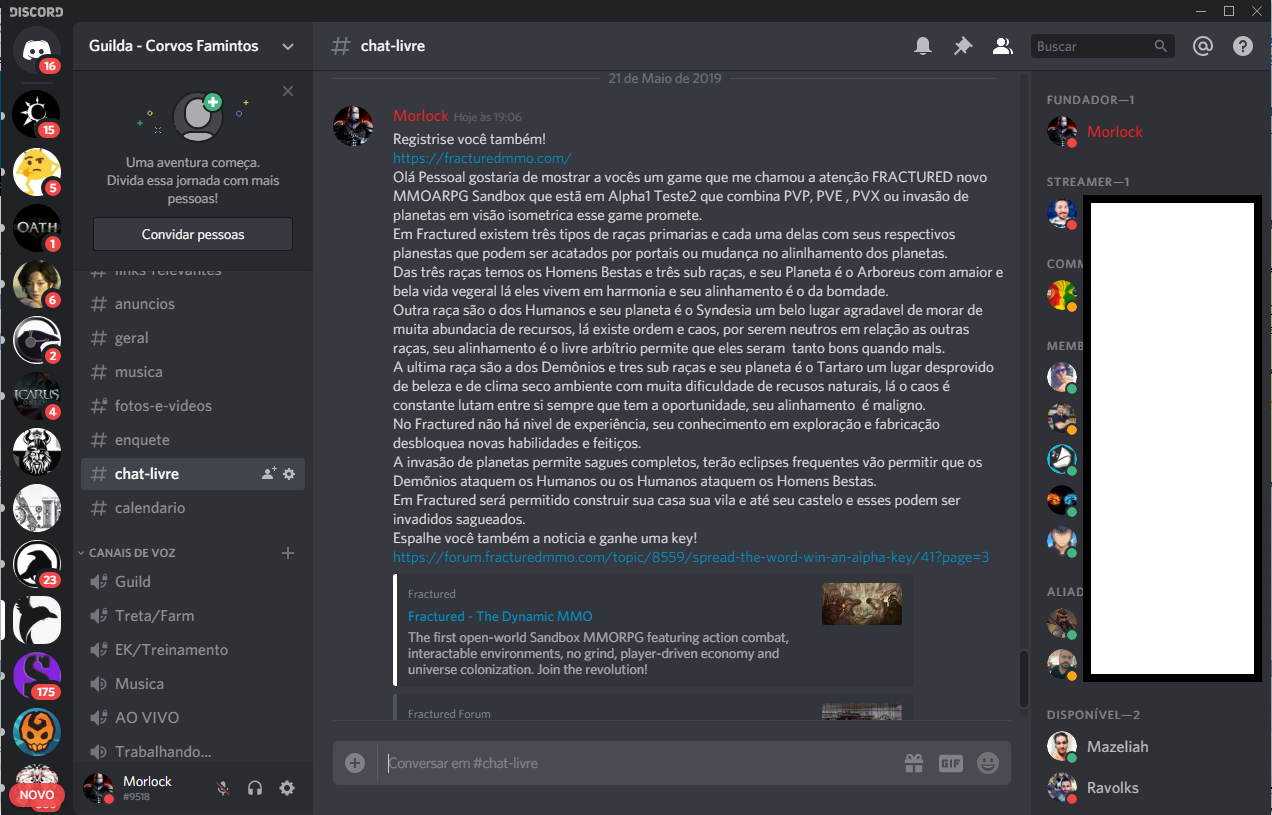Join the Trabalhando voice channel
Image resolution: width=1272 pixels, height=815 pixels.
[x=193, y=752]
